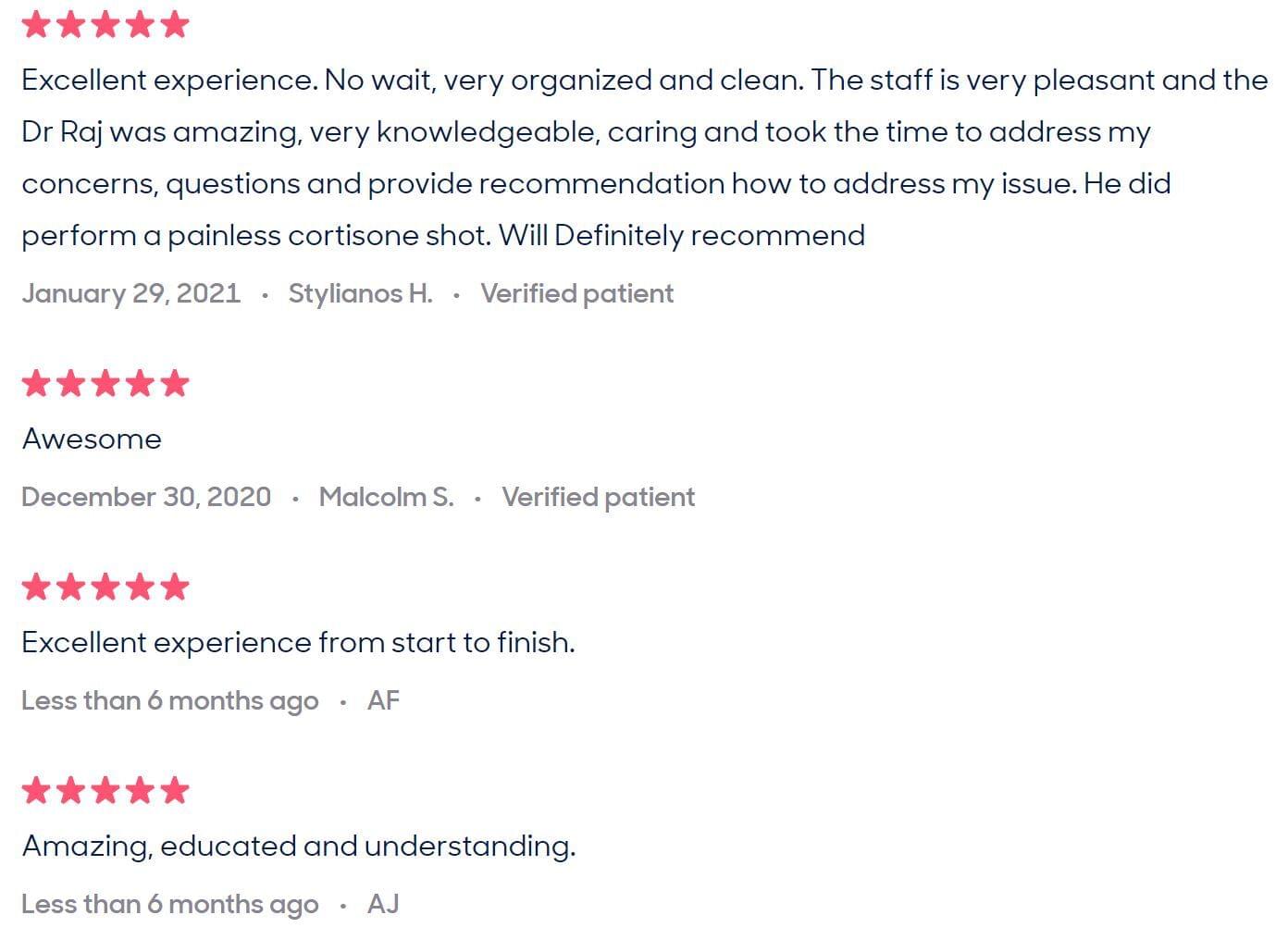Screen dimensions: 1288x952
Task: Click reviewer initials AJ
Action: coord(383,904)
